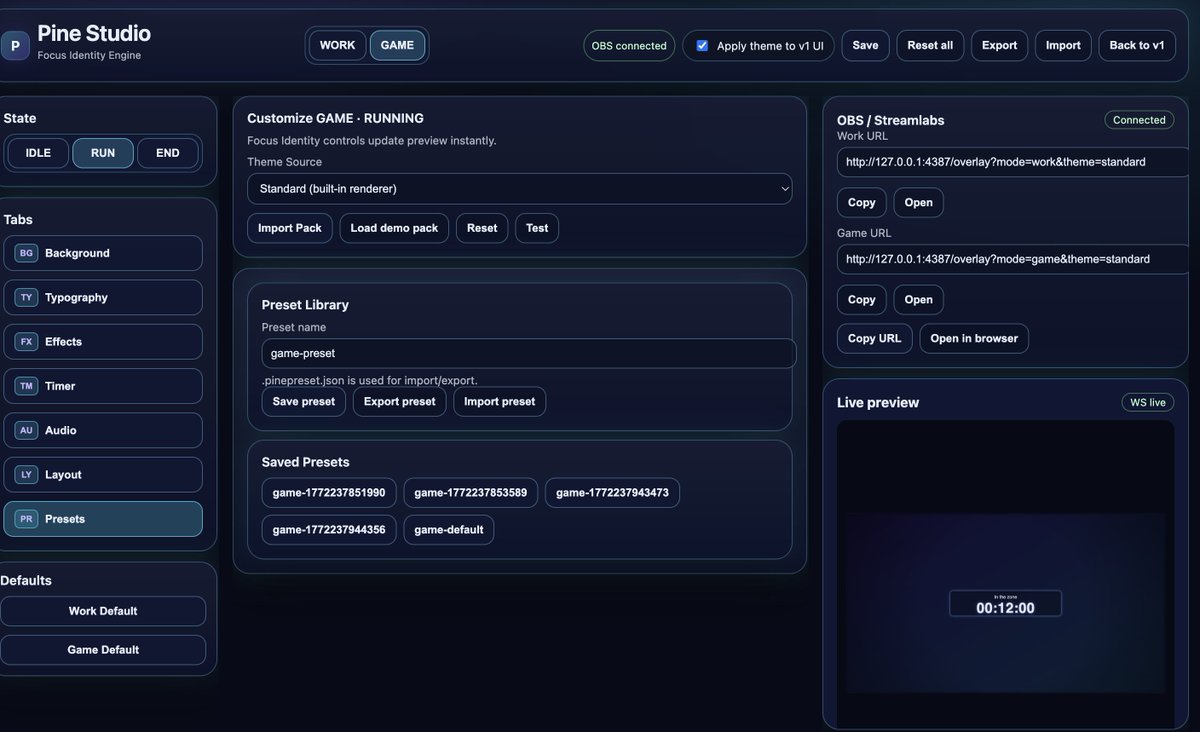This screenshot has height=732, width=1200.
Task: Open the Work URL
Action: 919,202
